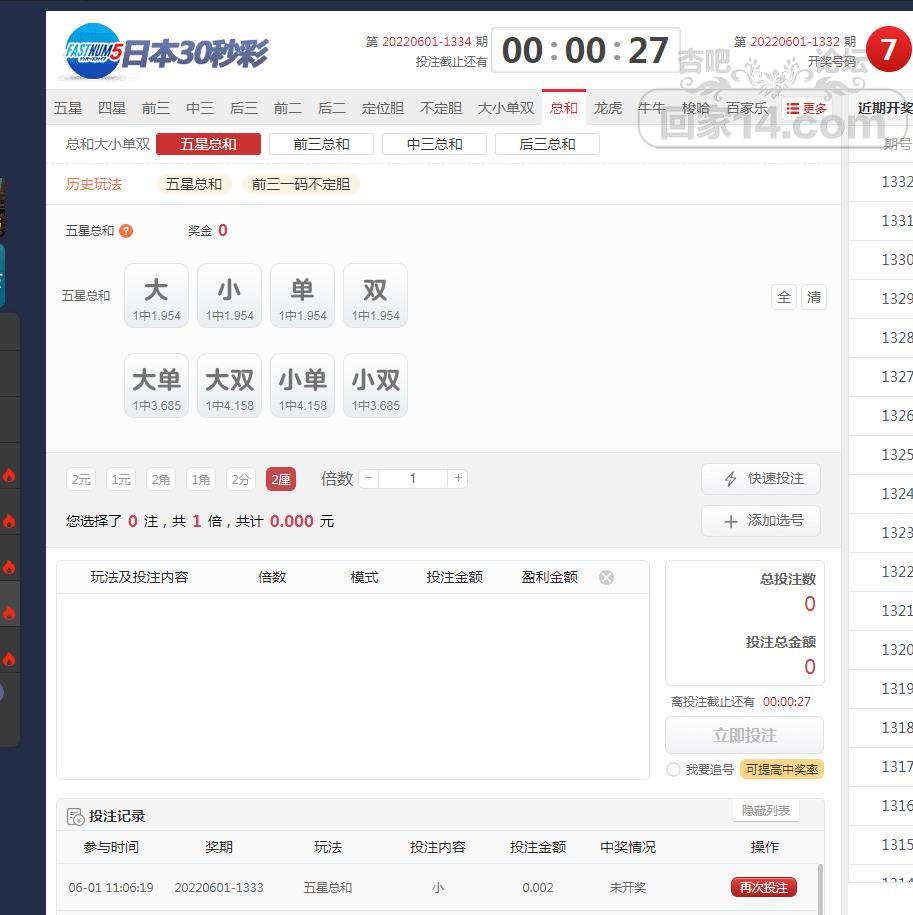Viewport: 913px width, 915px height.
Task: Toggle the 大 bet option
Action: (x=156, y=296)
